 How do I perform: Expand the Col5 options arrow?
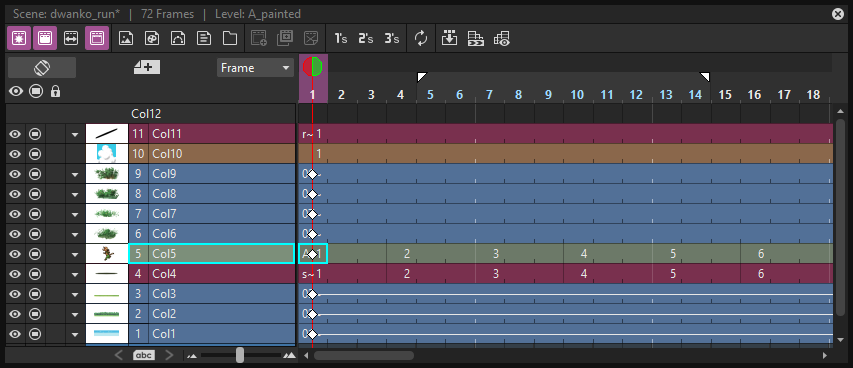click(x=75, y=254)
